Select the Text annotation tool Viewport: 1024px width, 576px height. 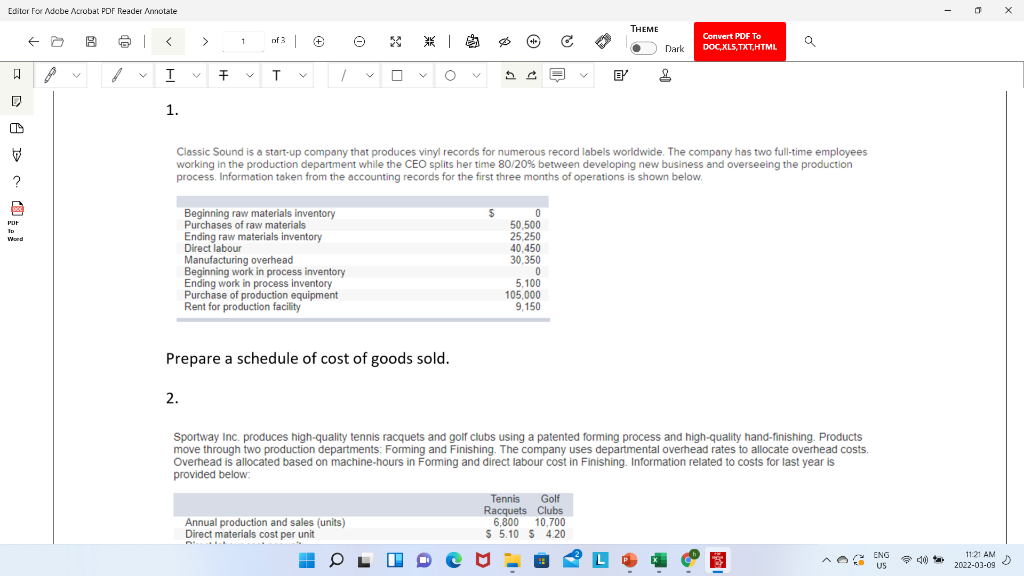pos(277,75)
